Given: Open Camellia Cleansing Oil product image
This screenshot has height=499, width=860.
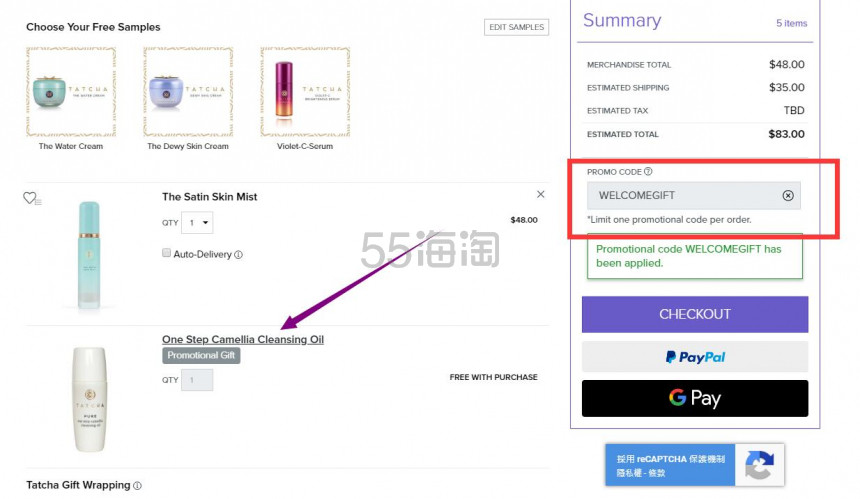Looking at the screenshot, I should [x=90, y=399].
